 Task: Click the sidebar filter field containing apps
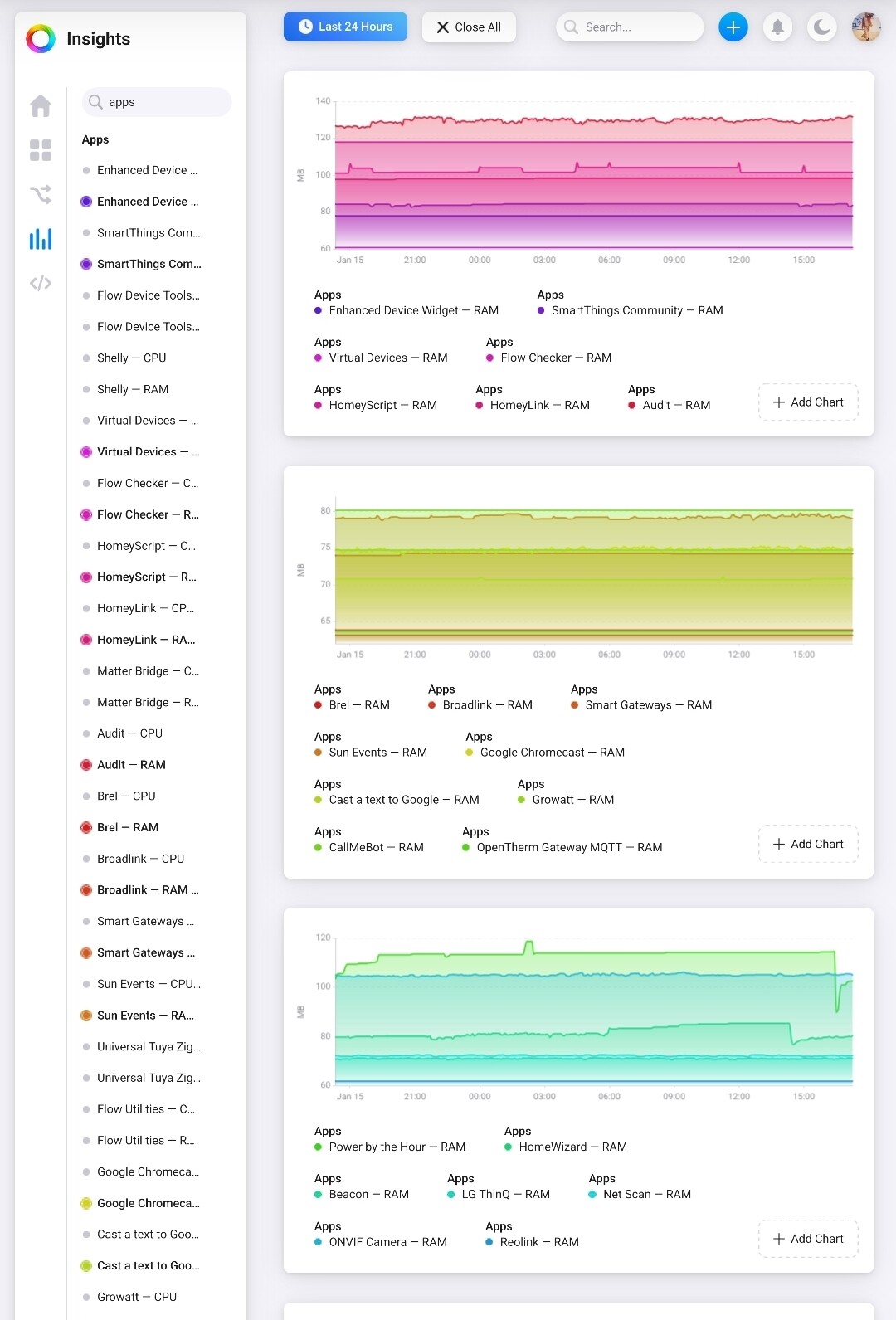point(157,102)
